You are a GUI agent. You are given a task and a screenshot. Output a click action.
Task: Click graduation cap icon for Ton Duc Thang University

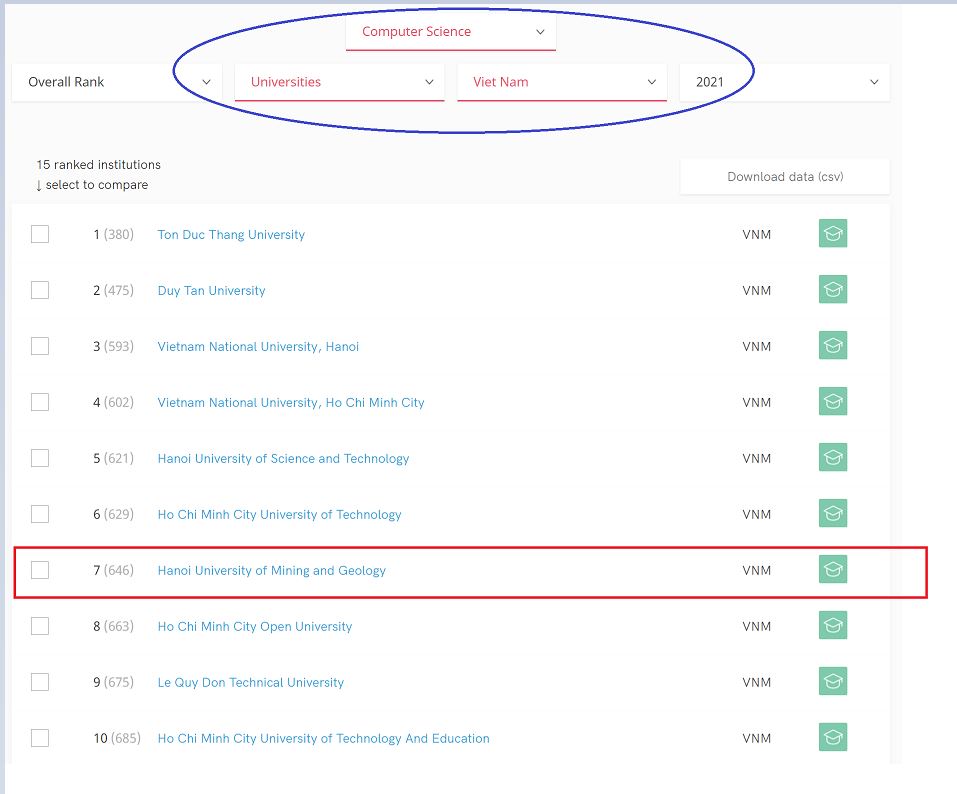832,234
